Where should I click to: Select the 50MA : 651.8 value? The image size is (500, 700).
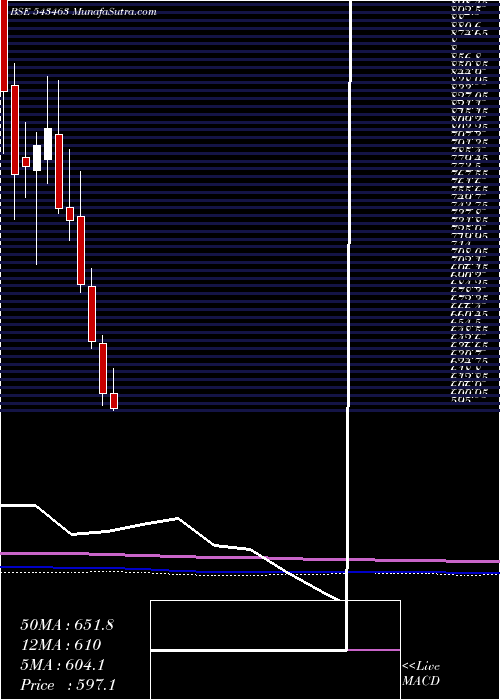coord(67,625)
